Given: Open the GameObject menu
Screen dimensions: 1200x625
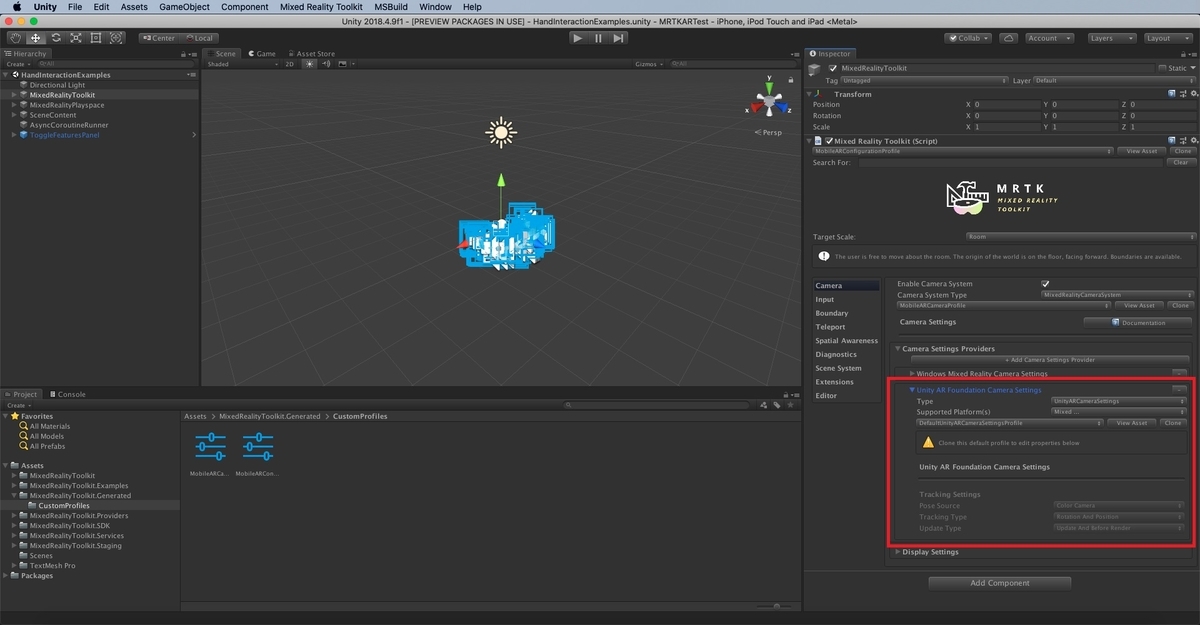Looking at the screenshot, I should pos(184,7).
